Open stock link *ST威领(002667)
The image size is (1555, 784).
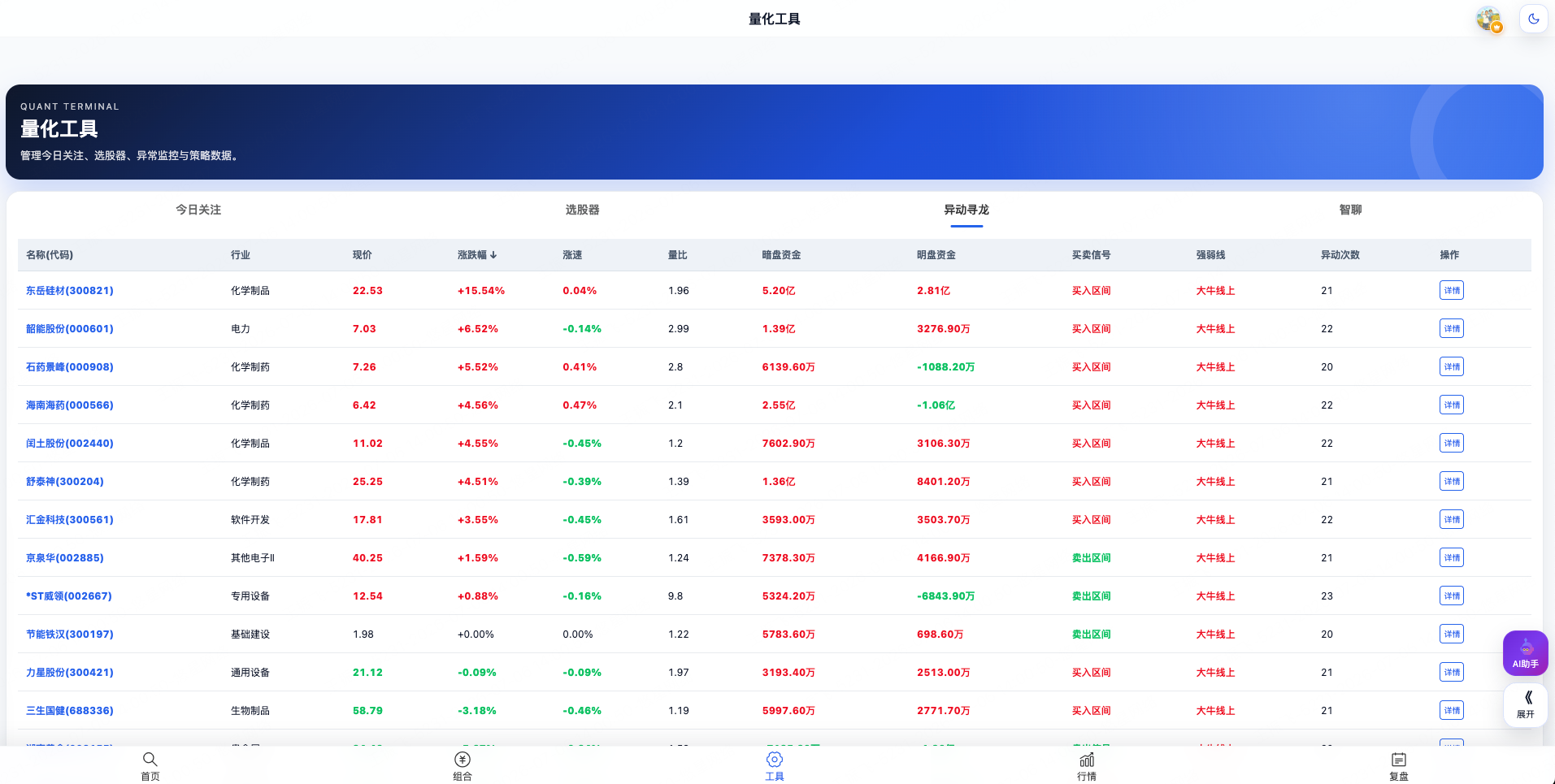(69, 596)
